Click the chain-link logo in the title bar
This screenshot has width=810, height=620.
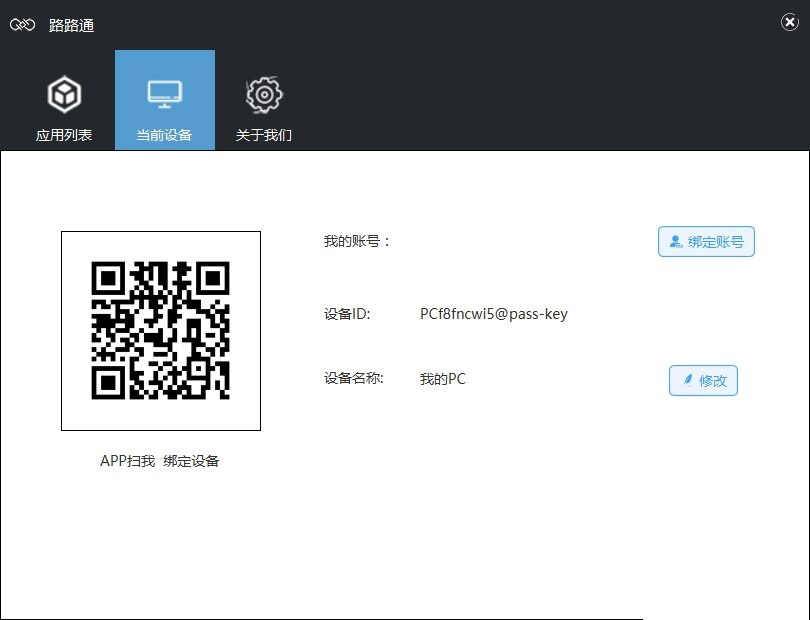click(22, 24)
